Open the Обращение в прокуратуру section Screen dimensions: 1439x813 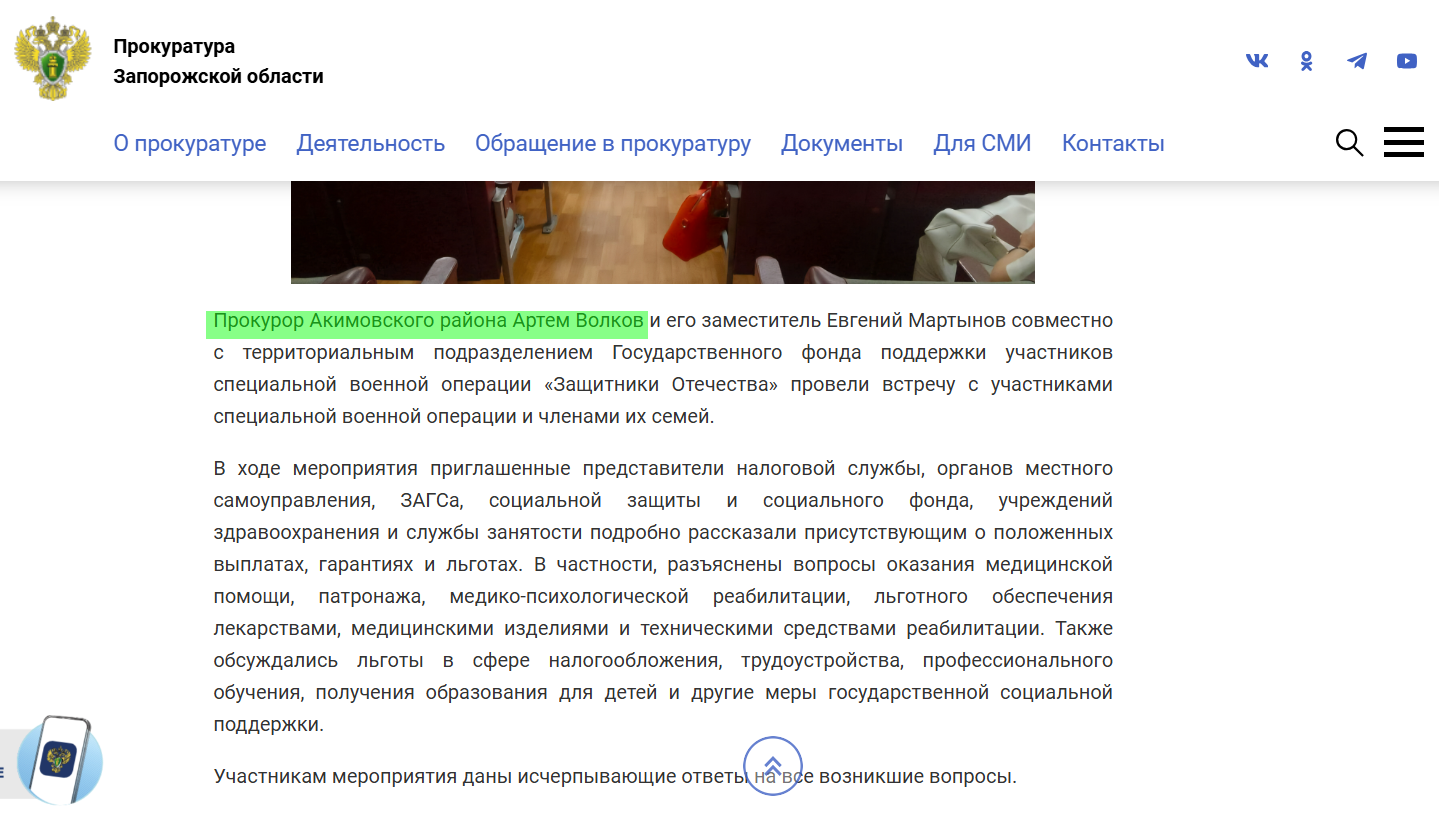tap(613, 143)
